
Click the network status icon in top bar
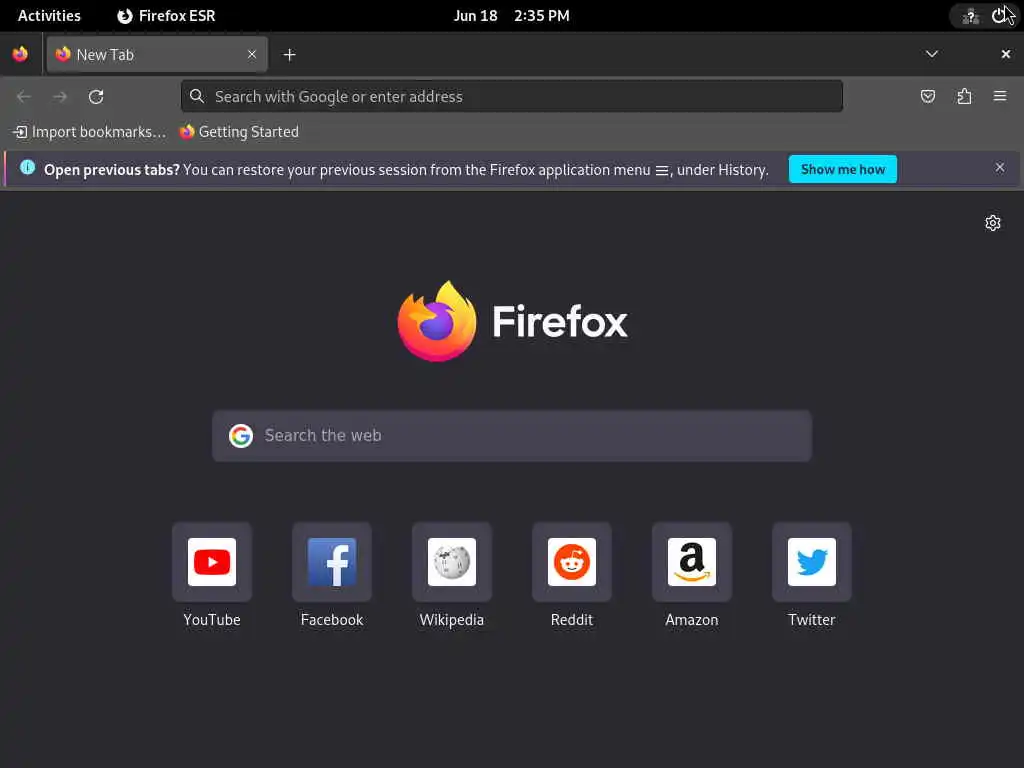pyautogui.click(x=970, y=16)
